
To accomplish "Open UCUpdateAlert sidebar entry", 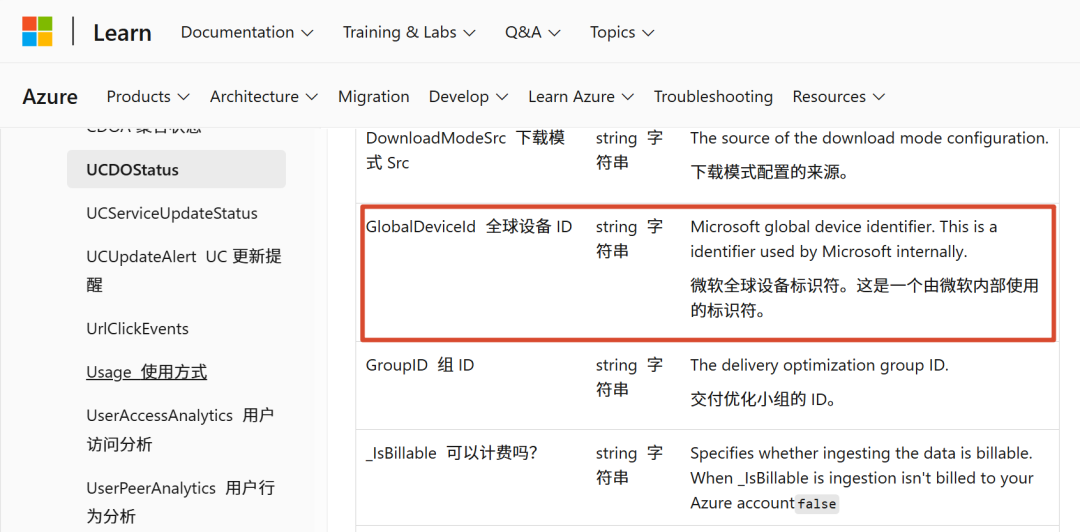I will [x=184, y=271].
